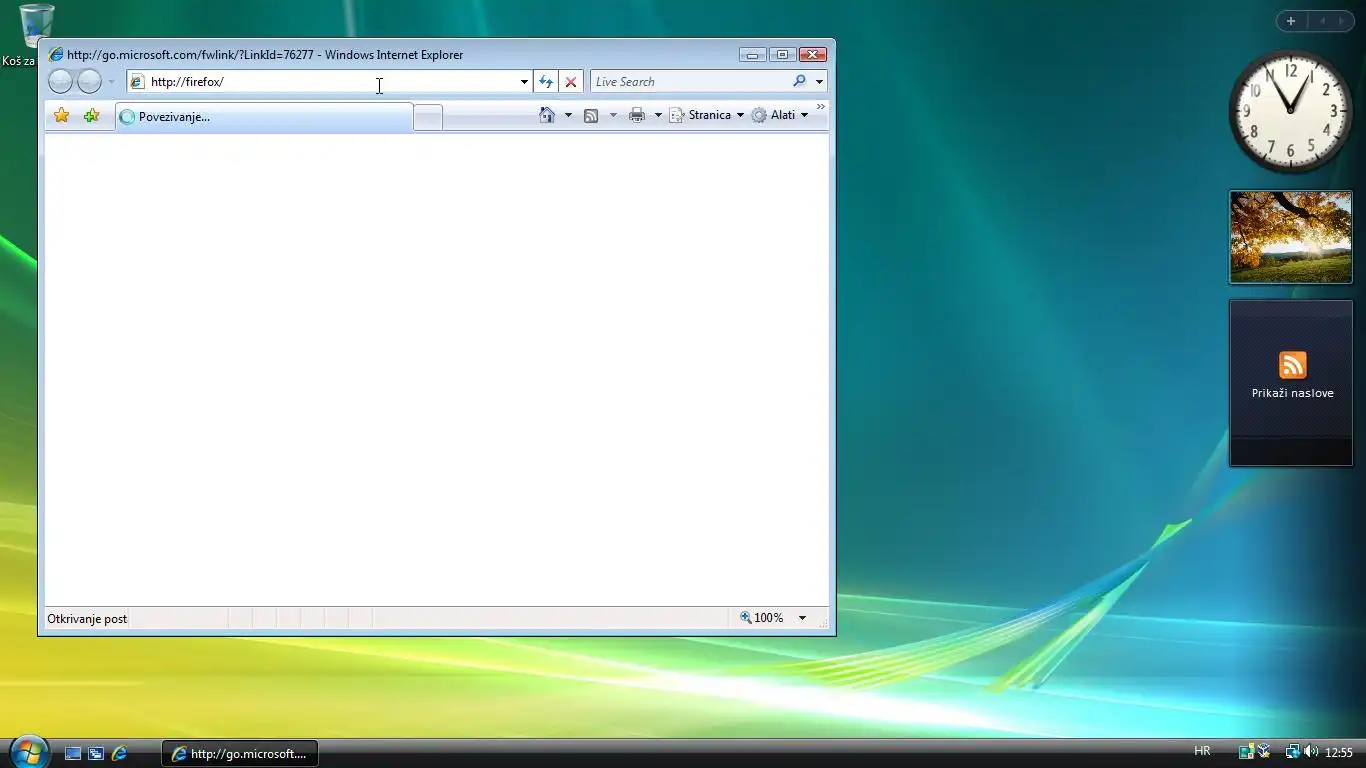Click the Refresh page button
The width and height of the screenshot is (1366, 768).
coord(546,82)
